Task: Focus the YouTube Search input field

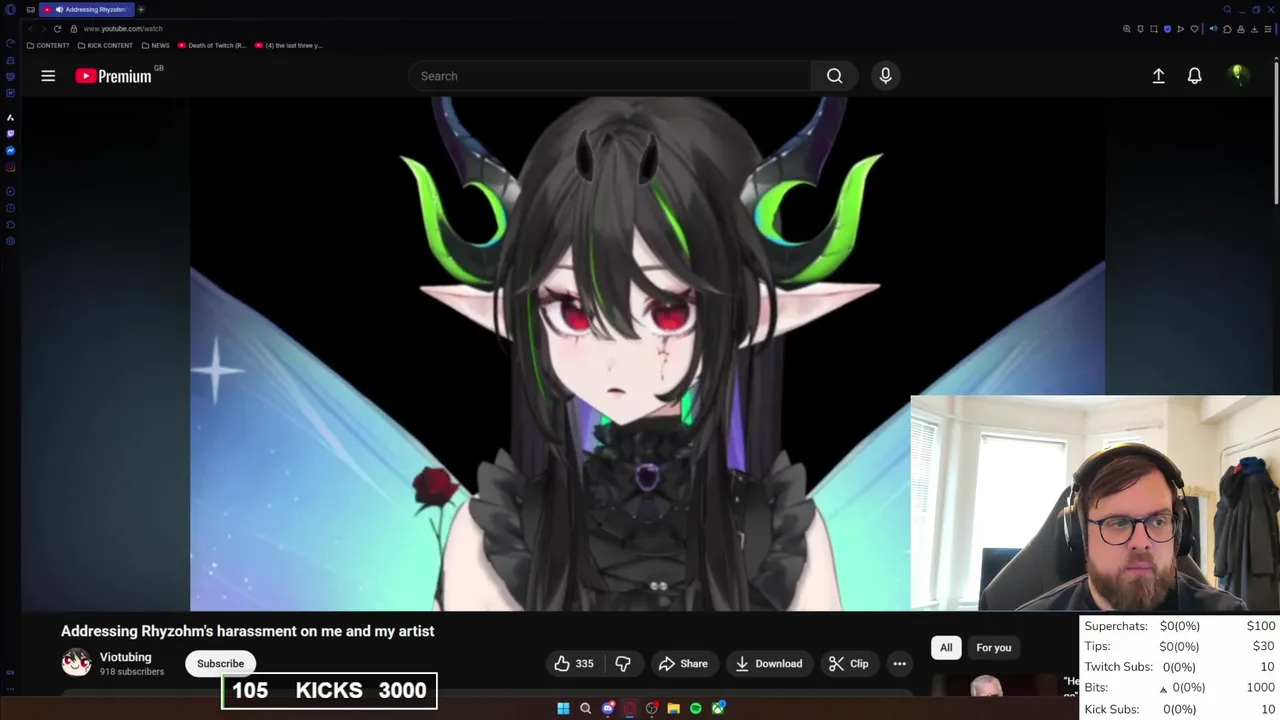Action: (610, 76)
